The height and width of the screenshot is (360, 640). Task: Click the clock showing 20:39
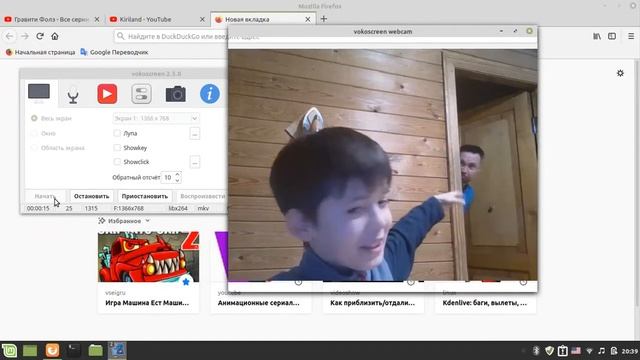click(x=630, y=351)
